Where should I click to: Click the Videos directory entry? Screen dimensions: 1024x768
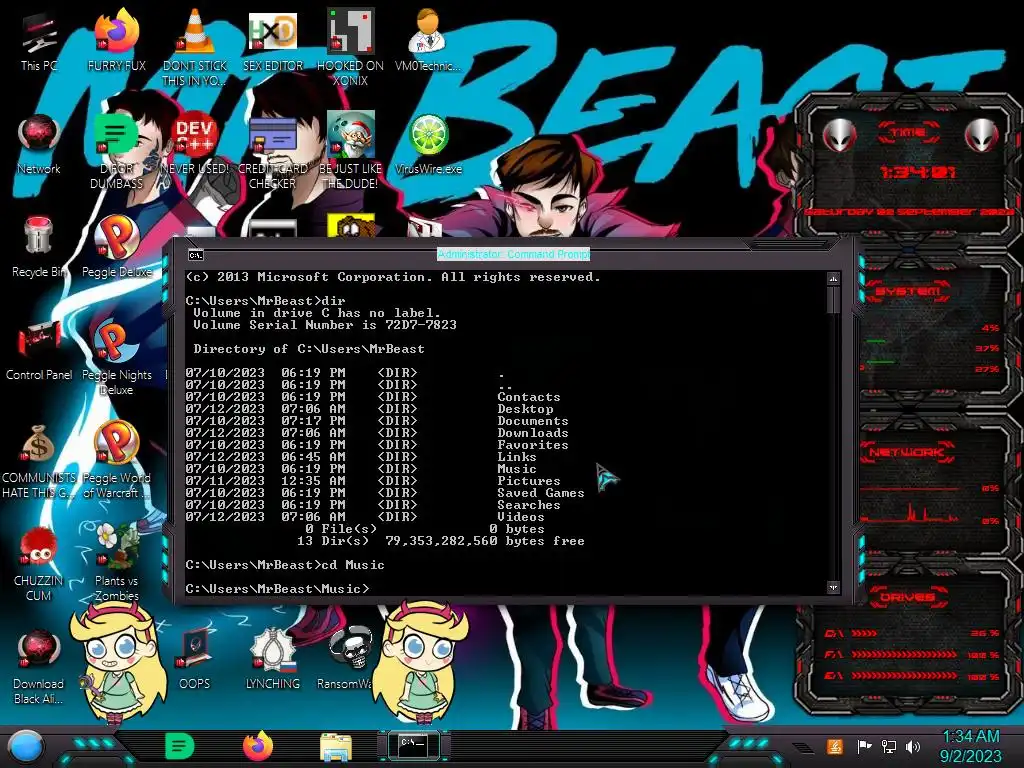[520, 517]
